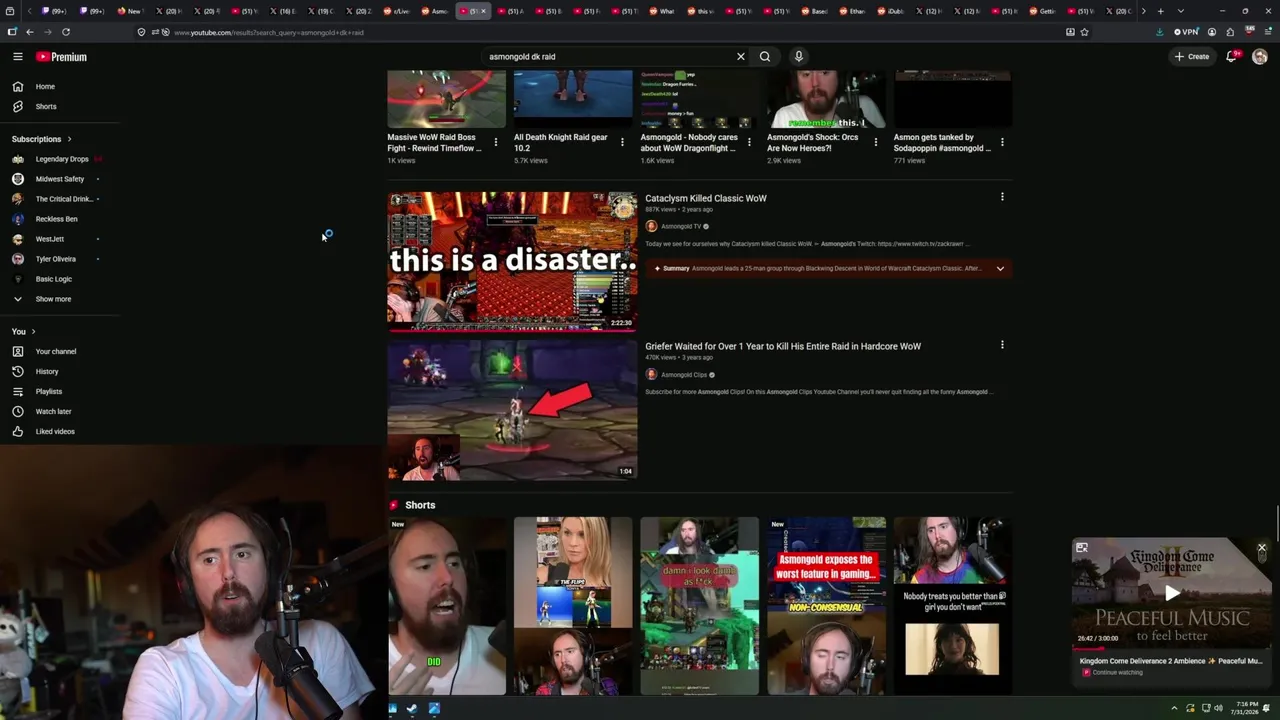Open Cataclysm Killed Classic WoW video title
The width and height of the screenshot is (1280, 720).
coord(706,198)
